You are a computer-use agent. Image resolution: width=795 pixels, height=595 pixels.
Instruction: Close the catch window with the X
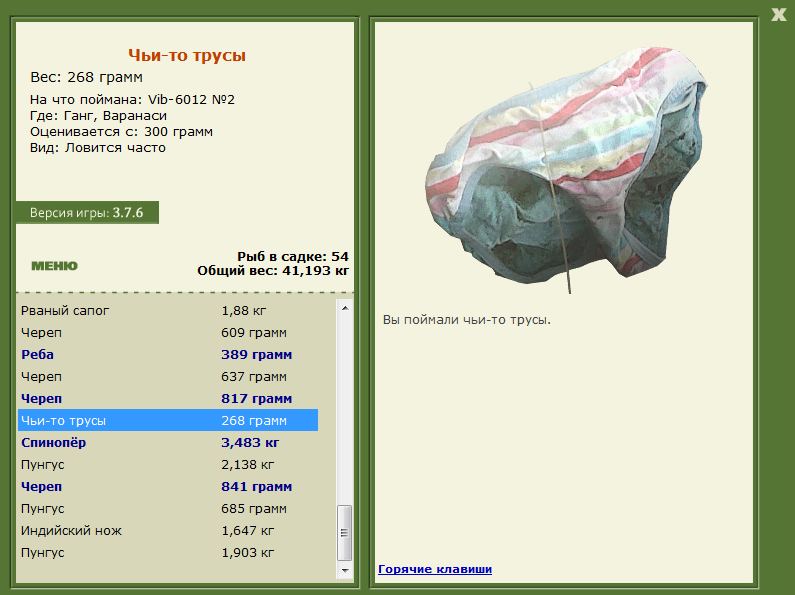click(778, 14)
